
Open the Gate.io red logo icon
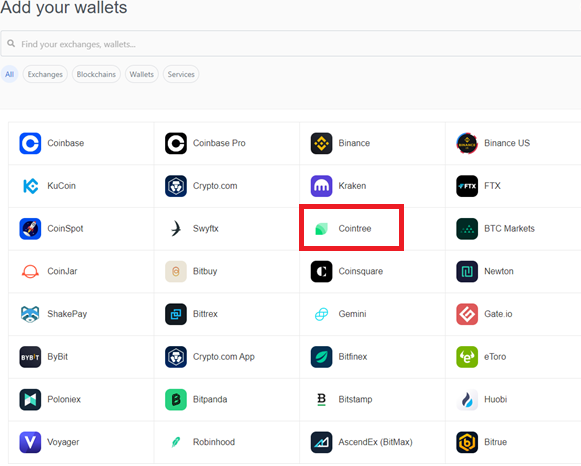(467, 314)
